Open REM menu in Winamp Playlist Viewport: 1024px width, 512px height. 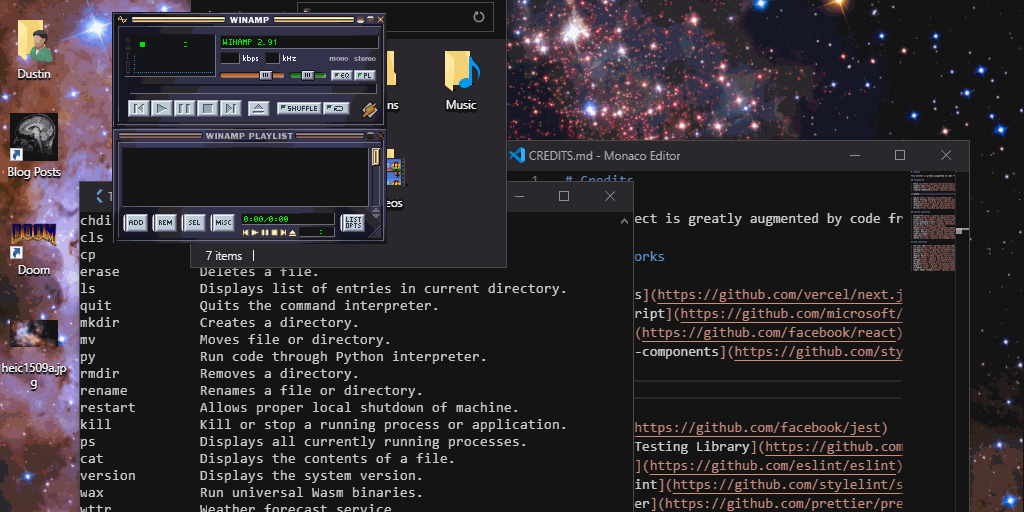(x=165, y=223)
